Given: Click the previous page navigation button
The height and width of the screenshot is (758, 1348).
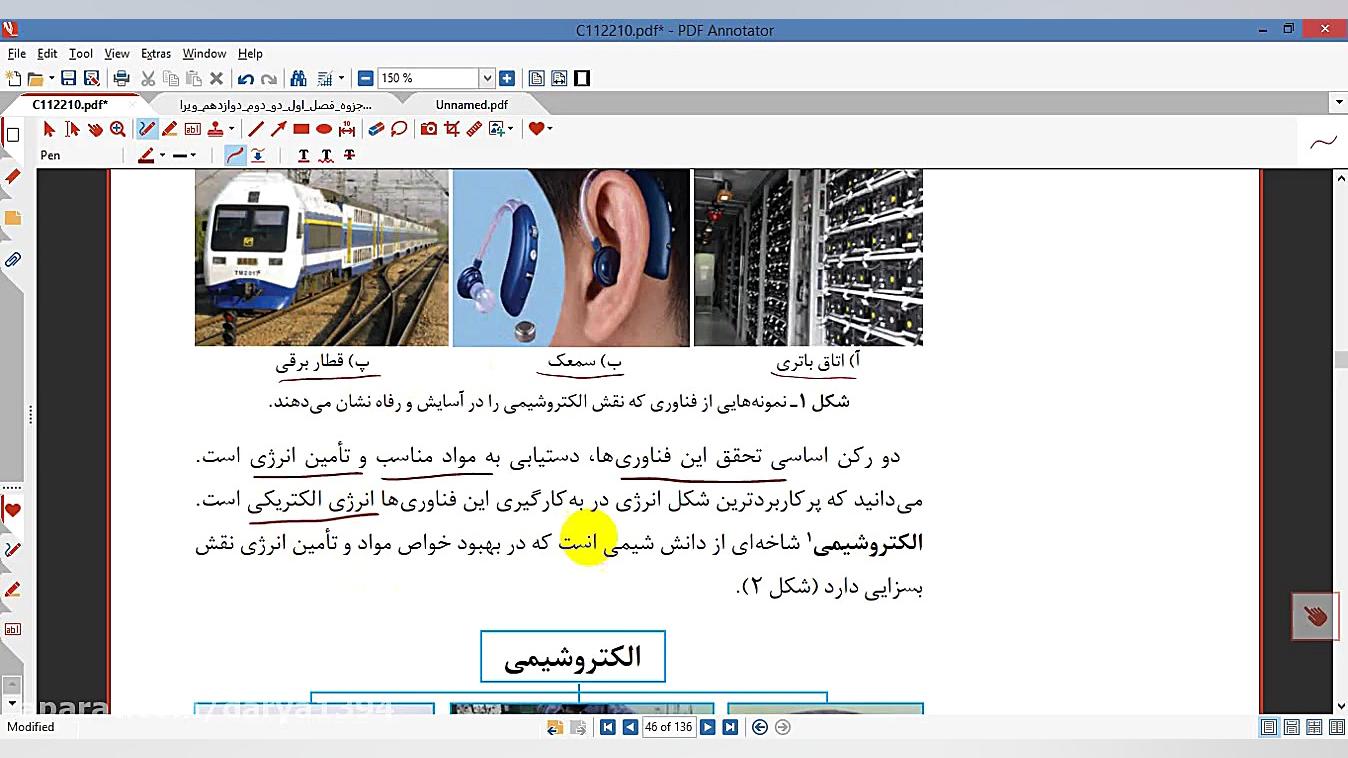Looking at the screenshot, I should click(630, 727).
